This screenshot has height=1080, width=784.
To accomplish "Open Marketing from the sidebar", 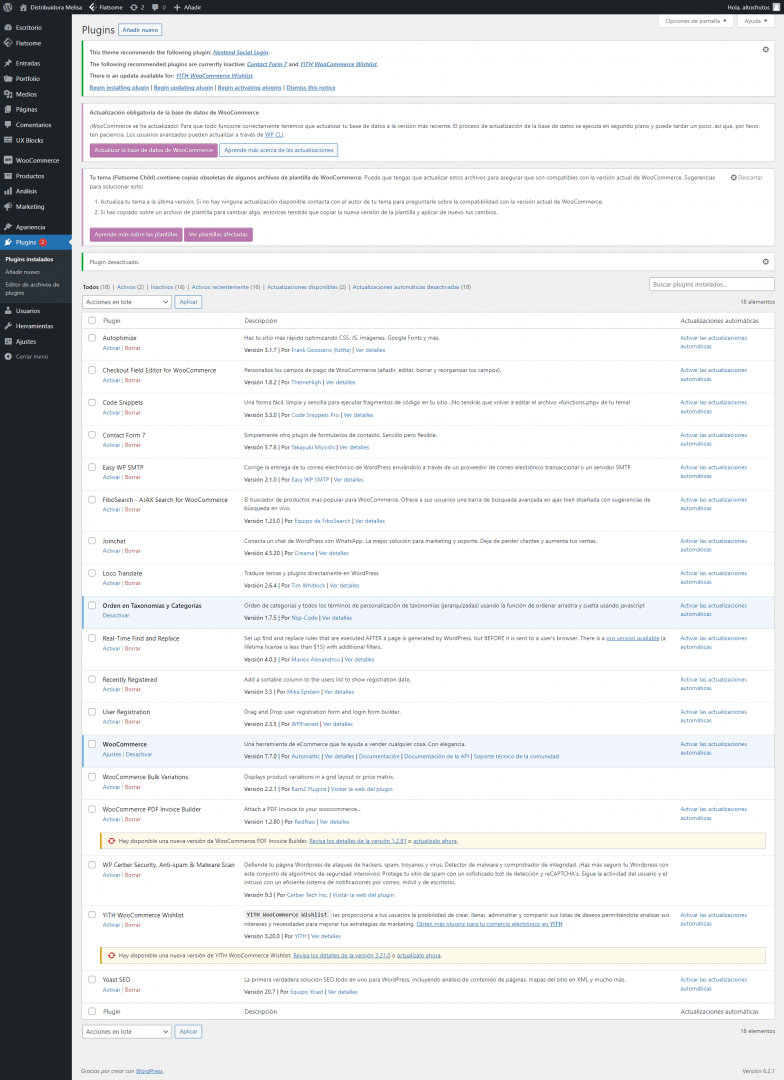I will (30, 207).
